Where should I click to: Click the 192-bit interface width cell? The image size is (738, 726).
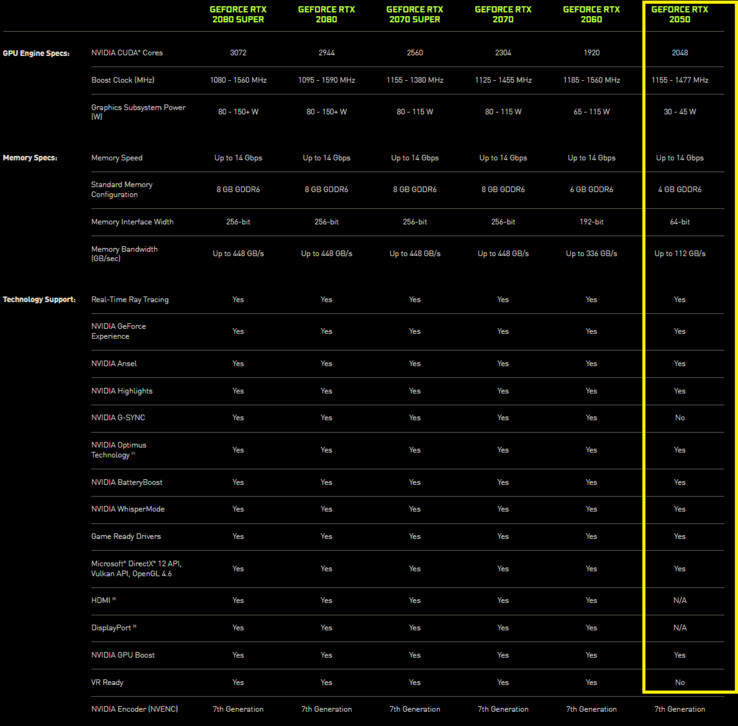pos(592,222)
